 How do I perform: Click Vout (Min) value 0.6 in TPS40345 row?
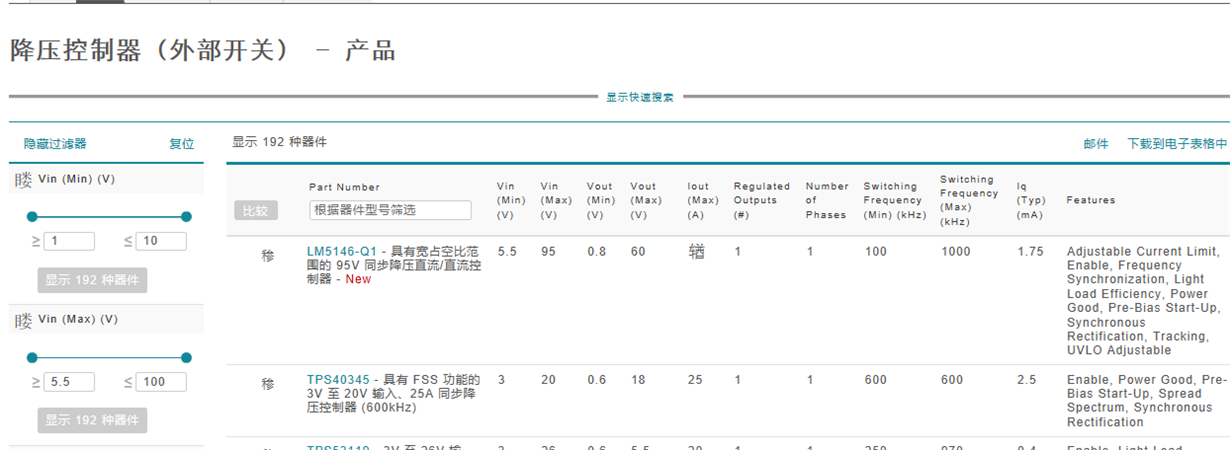coord(596,380)
